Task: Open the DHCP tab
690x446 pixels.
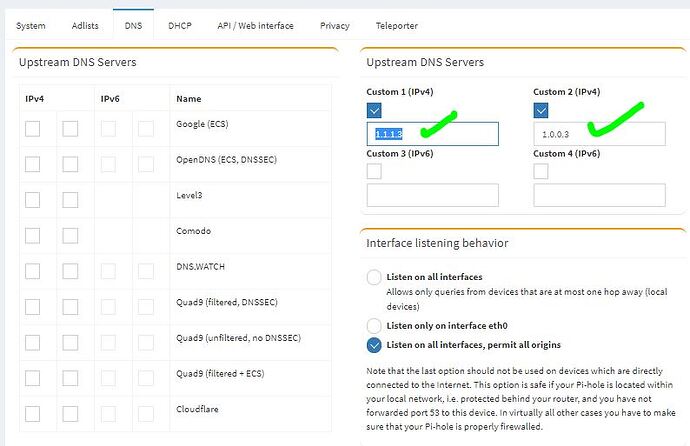Action: [180, 26]
